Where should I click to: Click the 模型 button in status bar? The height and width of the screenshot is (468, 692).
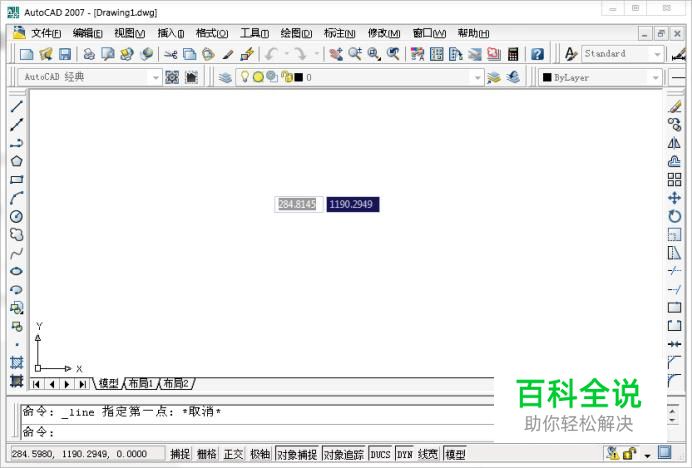pyautogui.click(x=455, y=454)
